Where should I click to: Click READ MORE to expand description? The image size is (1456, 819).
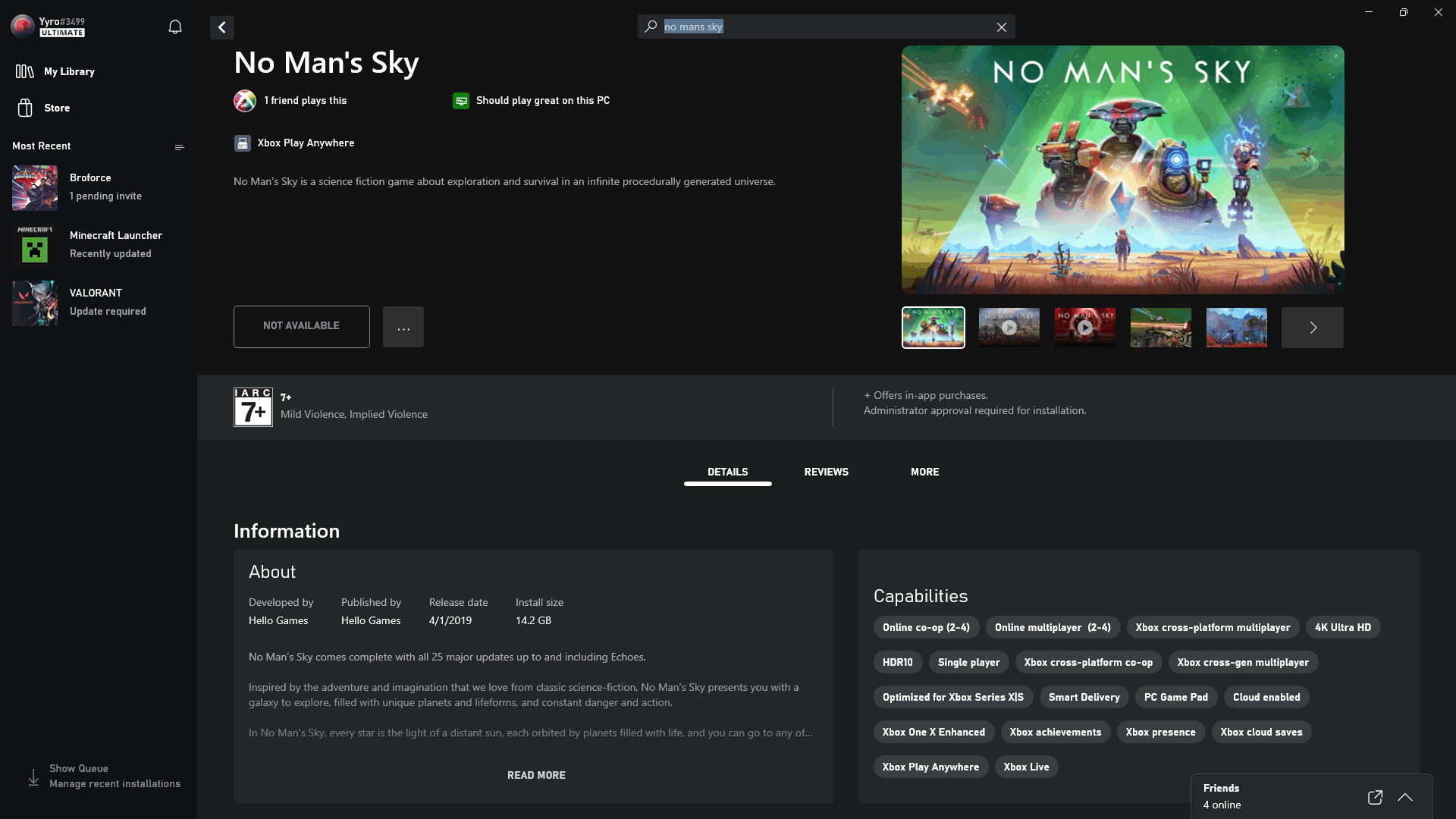[x=537, y=774]
